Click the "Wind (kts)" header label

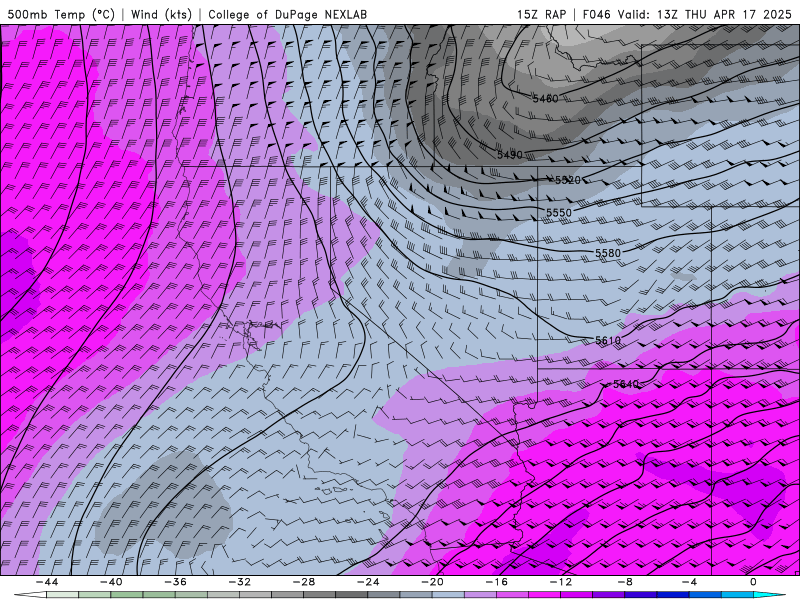(x=161, y=14)
